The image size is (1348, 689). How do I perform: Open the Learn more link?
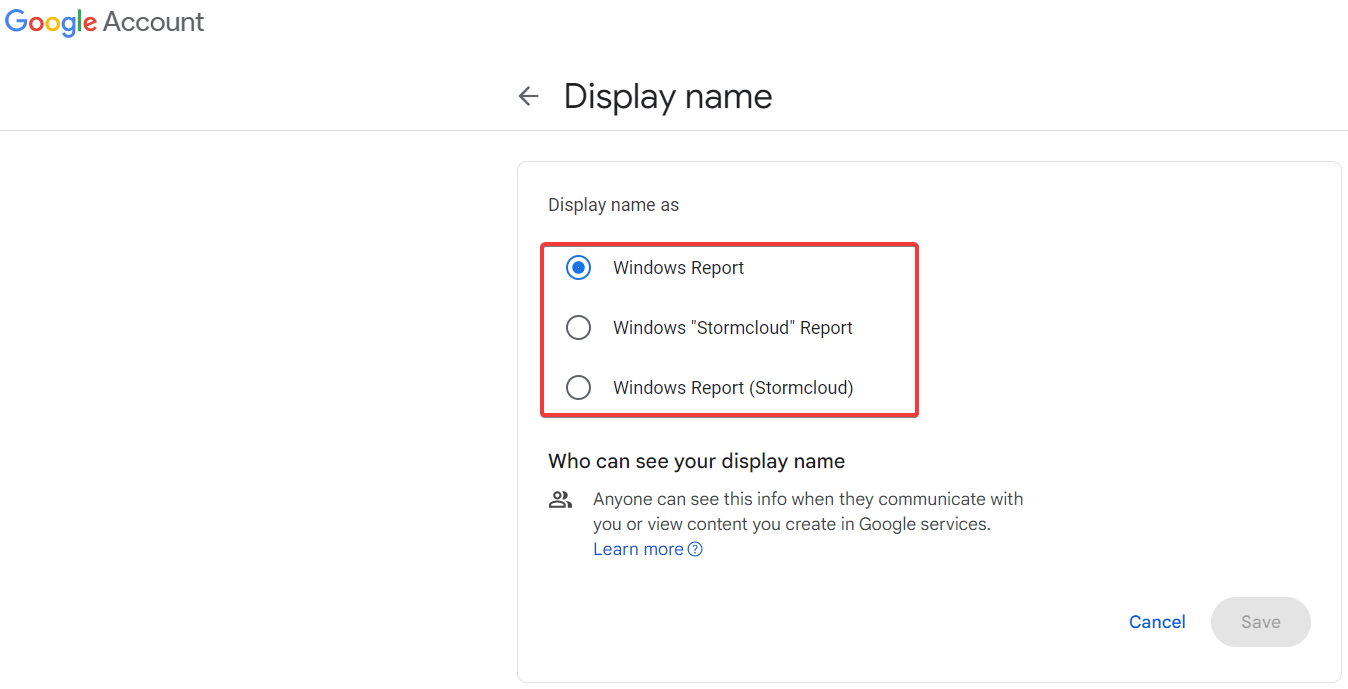pos(638,549)
